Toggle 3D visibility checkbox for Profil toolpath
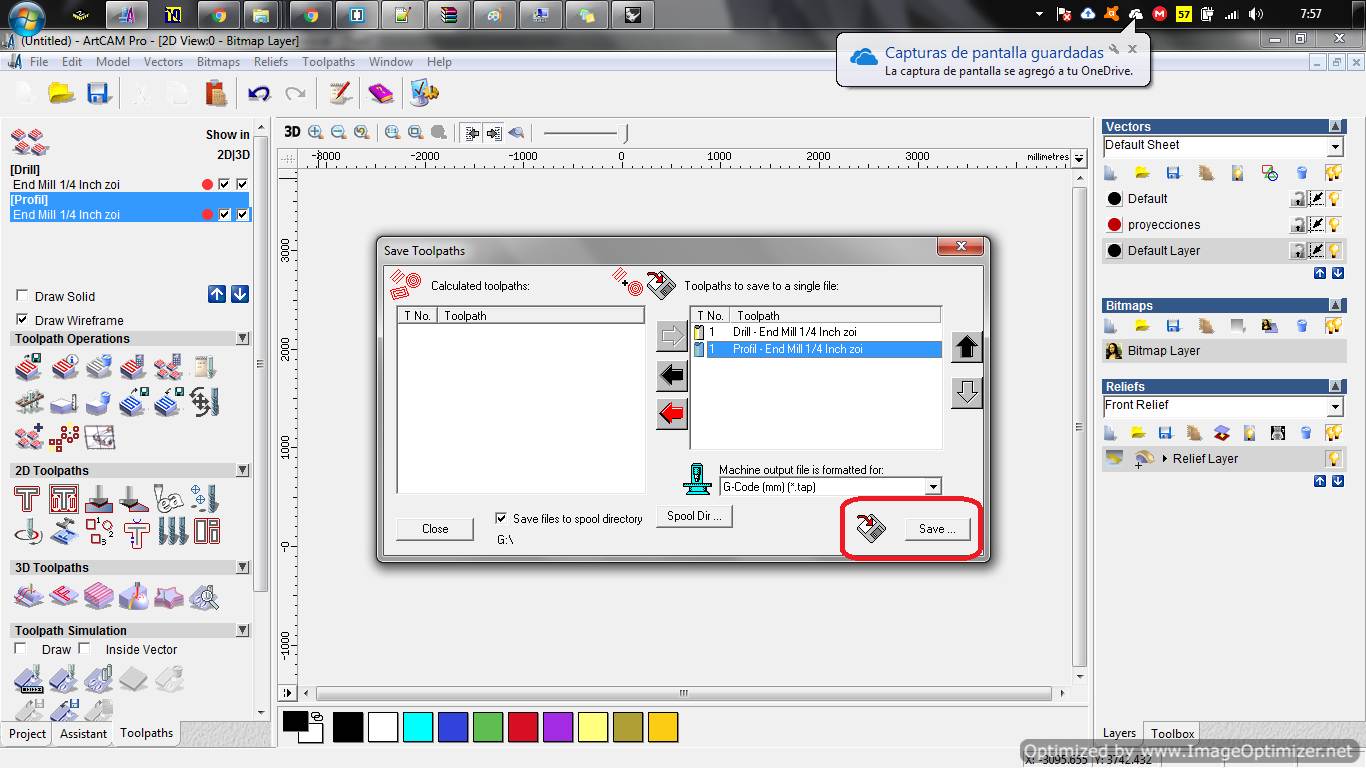 (242, 215)
